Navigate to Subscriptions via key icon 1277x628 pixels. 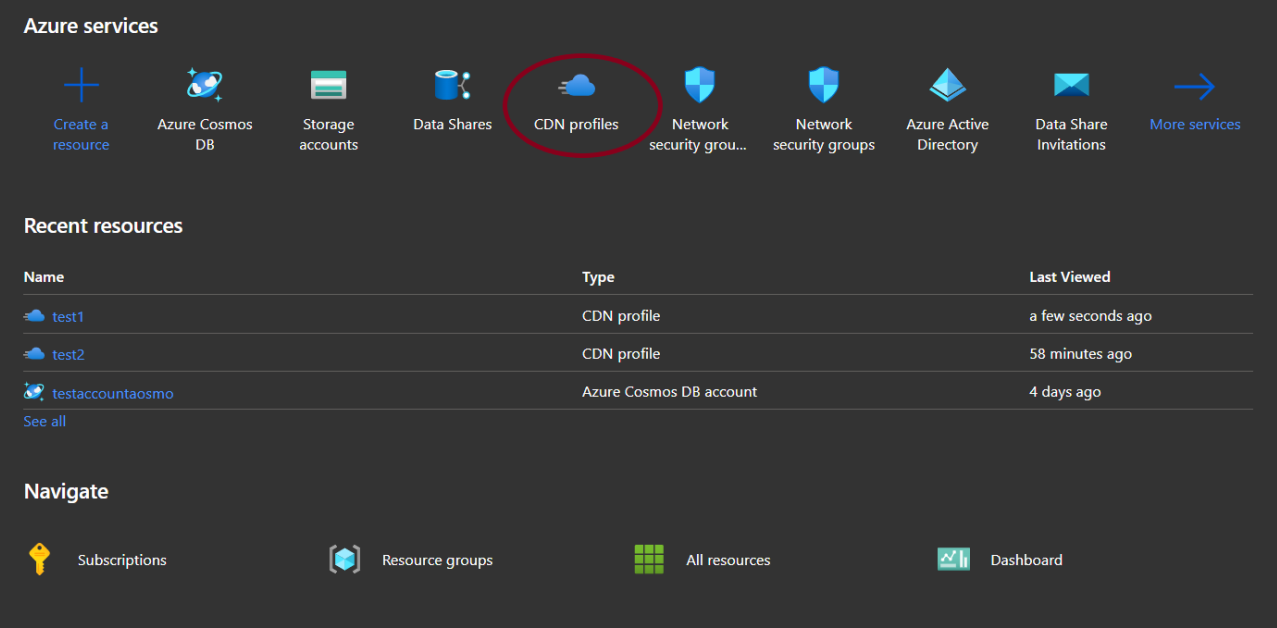pyautogui.click(x=40, y=559)
